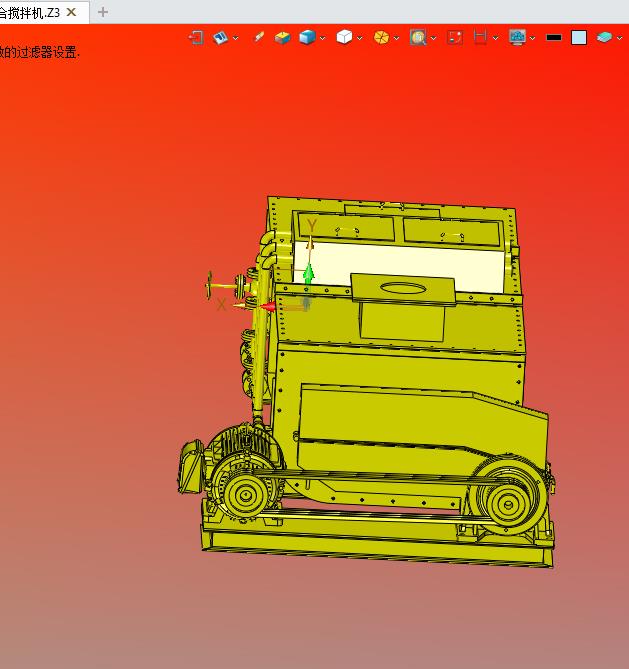
Task: Click the black color swatch
Action: coord(554,38)
